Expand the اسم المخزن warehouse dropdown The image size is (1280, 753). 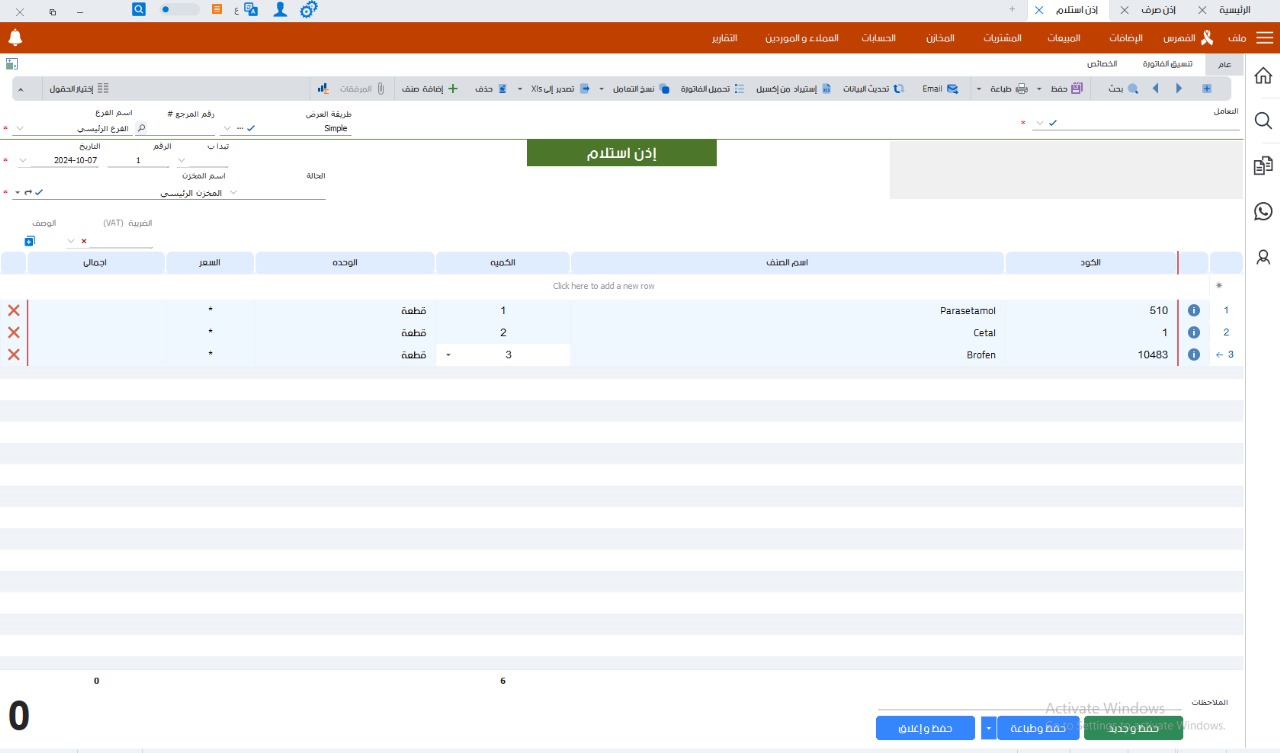click(234, 192)
